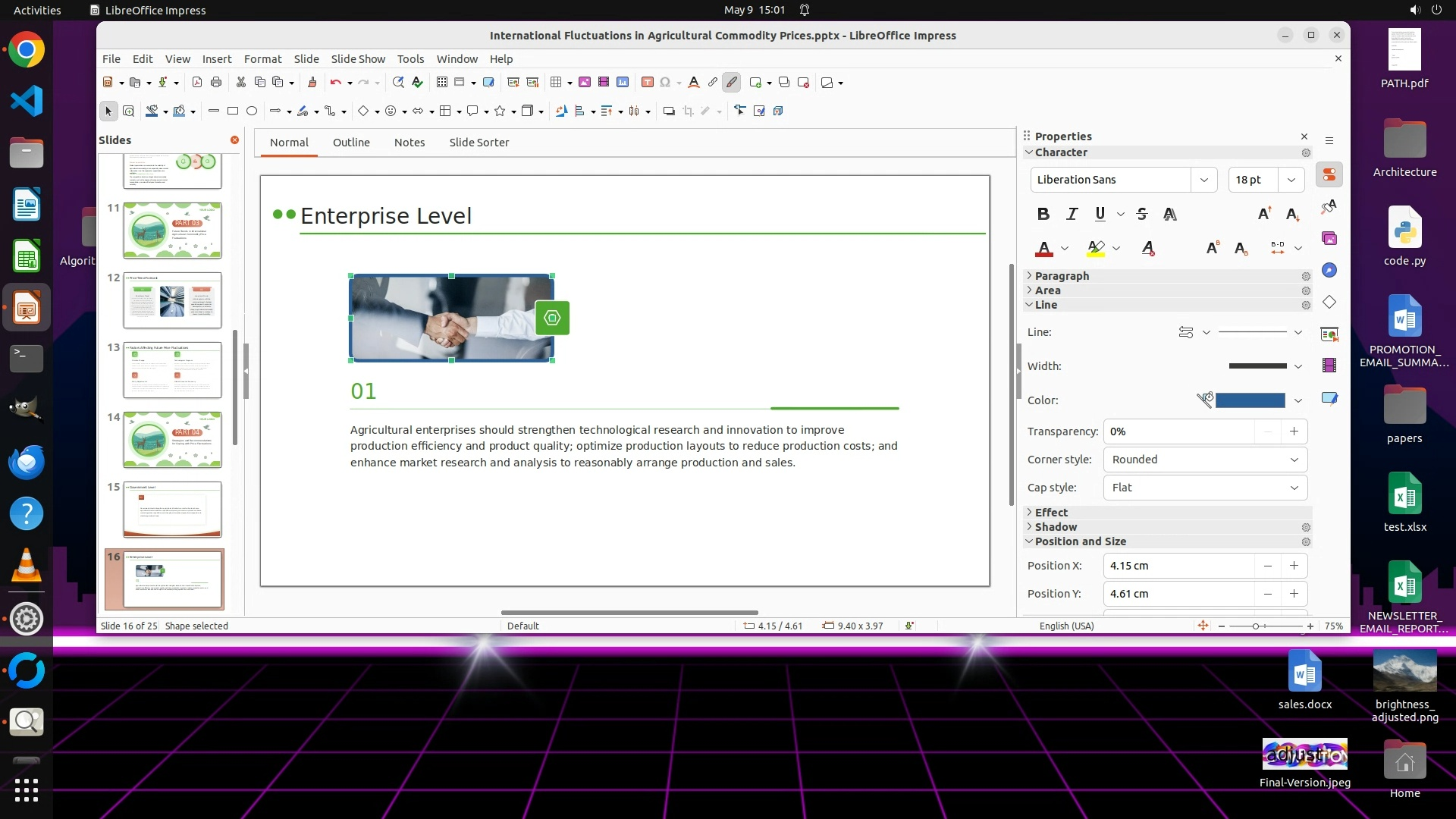The height and width of the screenshot is (819, 1456).
Task: Open the Gallery sidebar deck icon
Action: 1329,239
